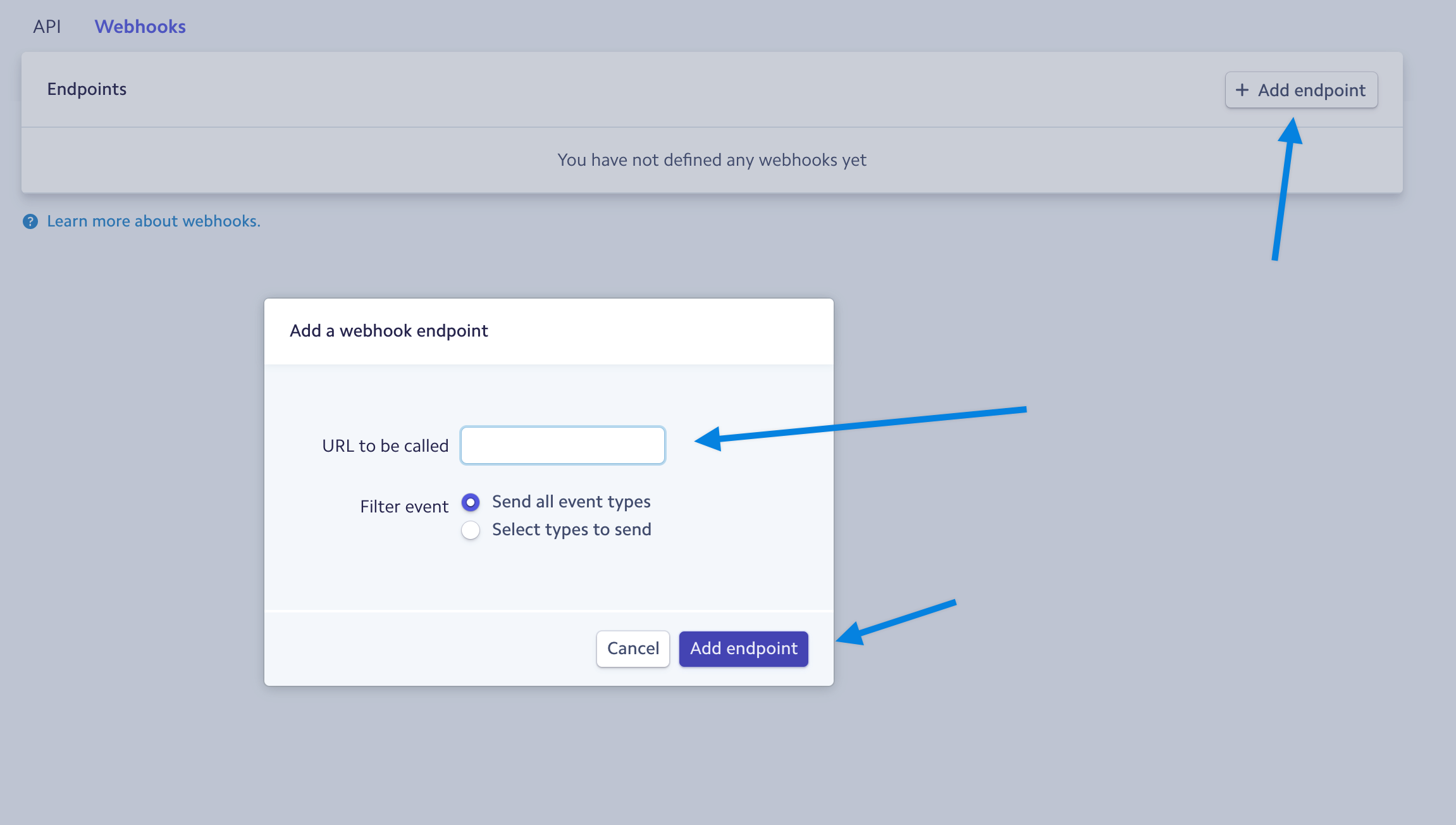Click the blue arrow pointing at Add endpoint dialog button
This screenshot has width=1456, height=825.
coord(896,622)
